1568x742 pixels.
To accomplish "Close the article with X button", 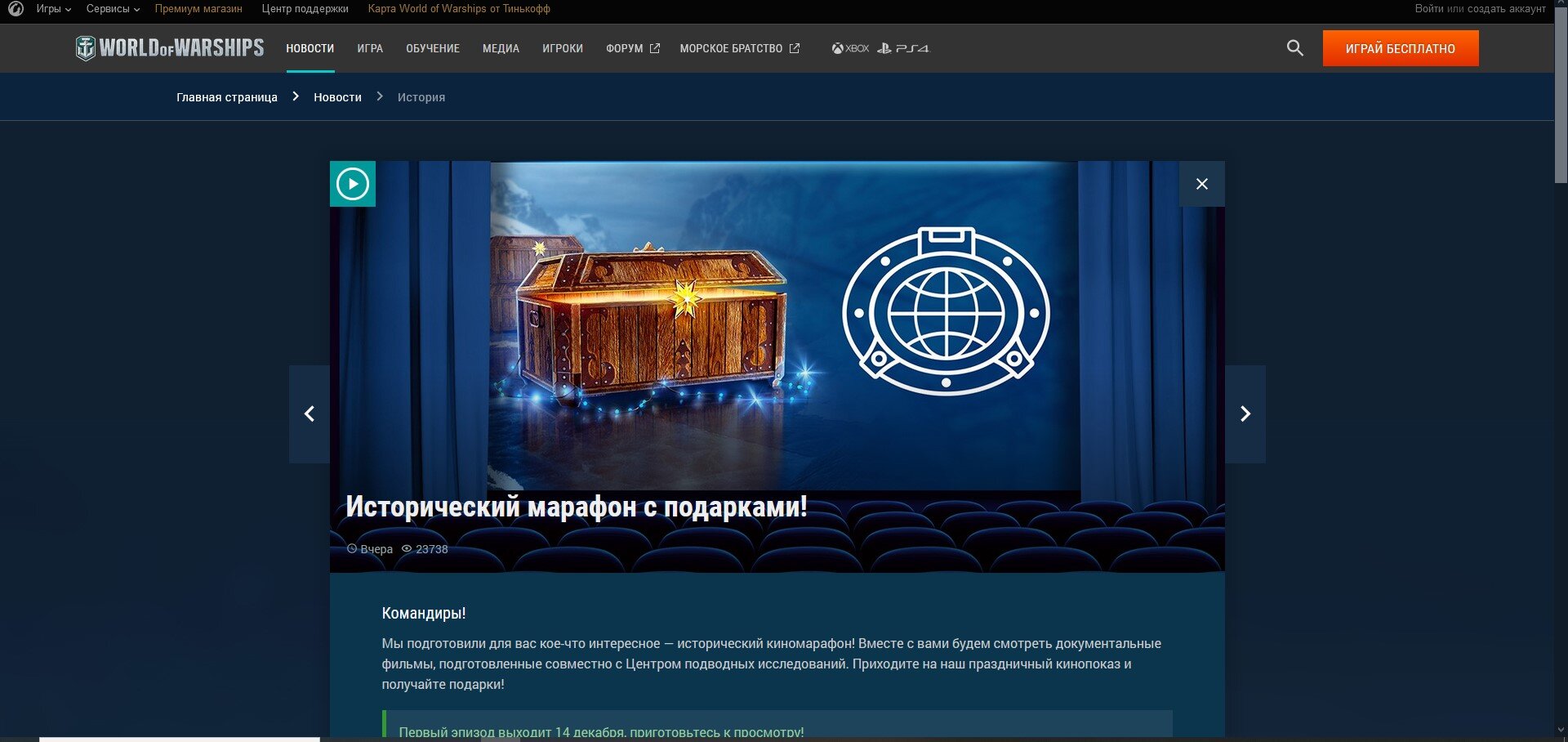I will coord(1201,184).
